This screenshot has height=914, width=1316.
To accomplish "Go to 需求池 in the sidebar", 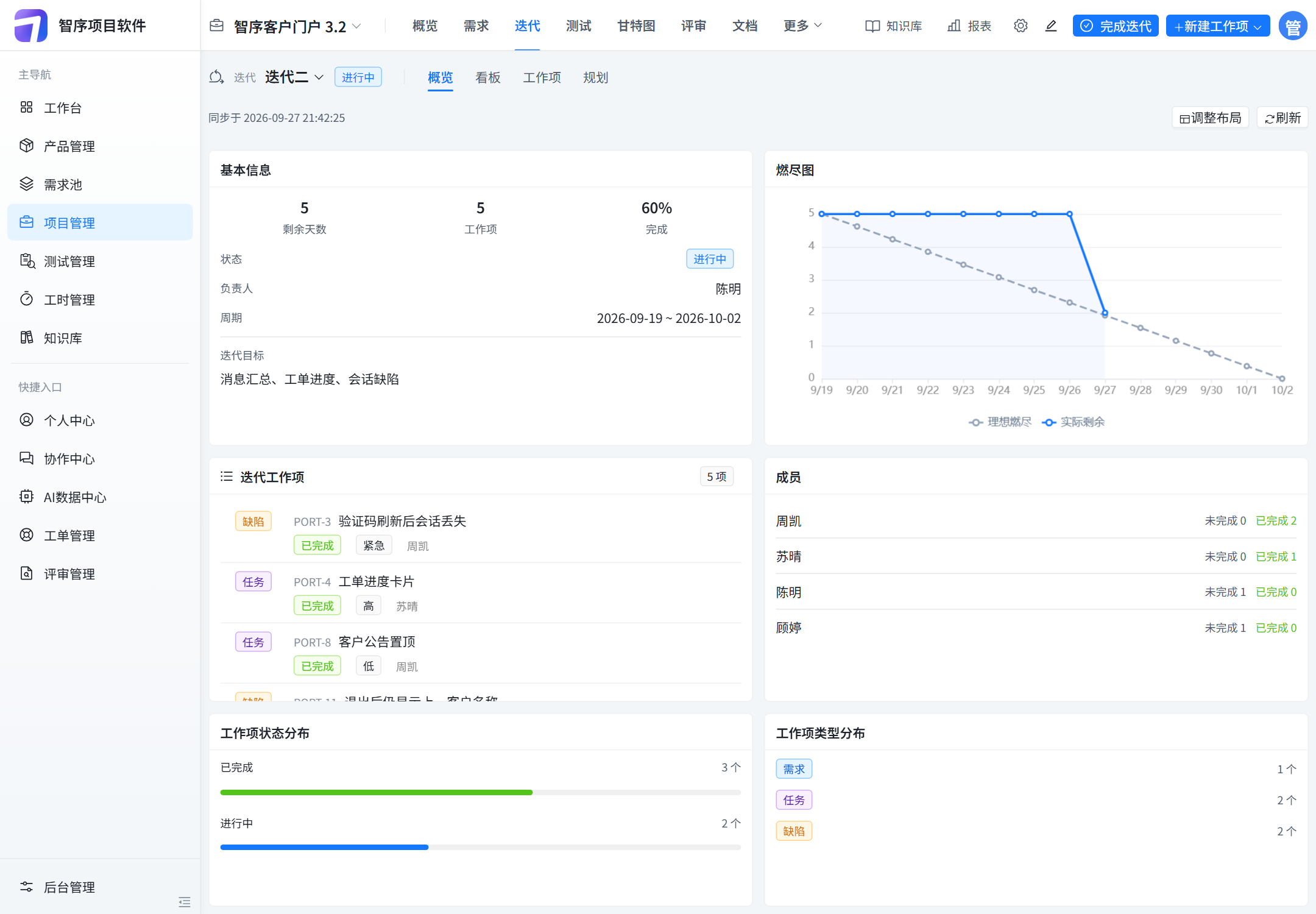I will tap(100, 185).
